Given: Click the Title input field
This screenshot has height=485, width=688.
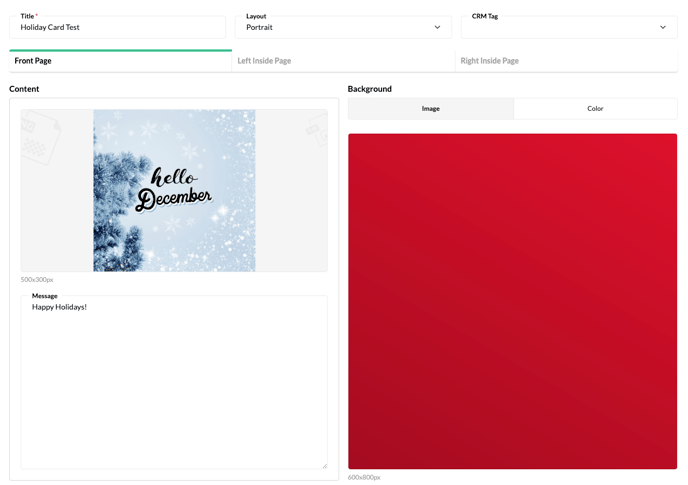Looking at the screenshot, I should coord(118,27).
